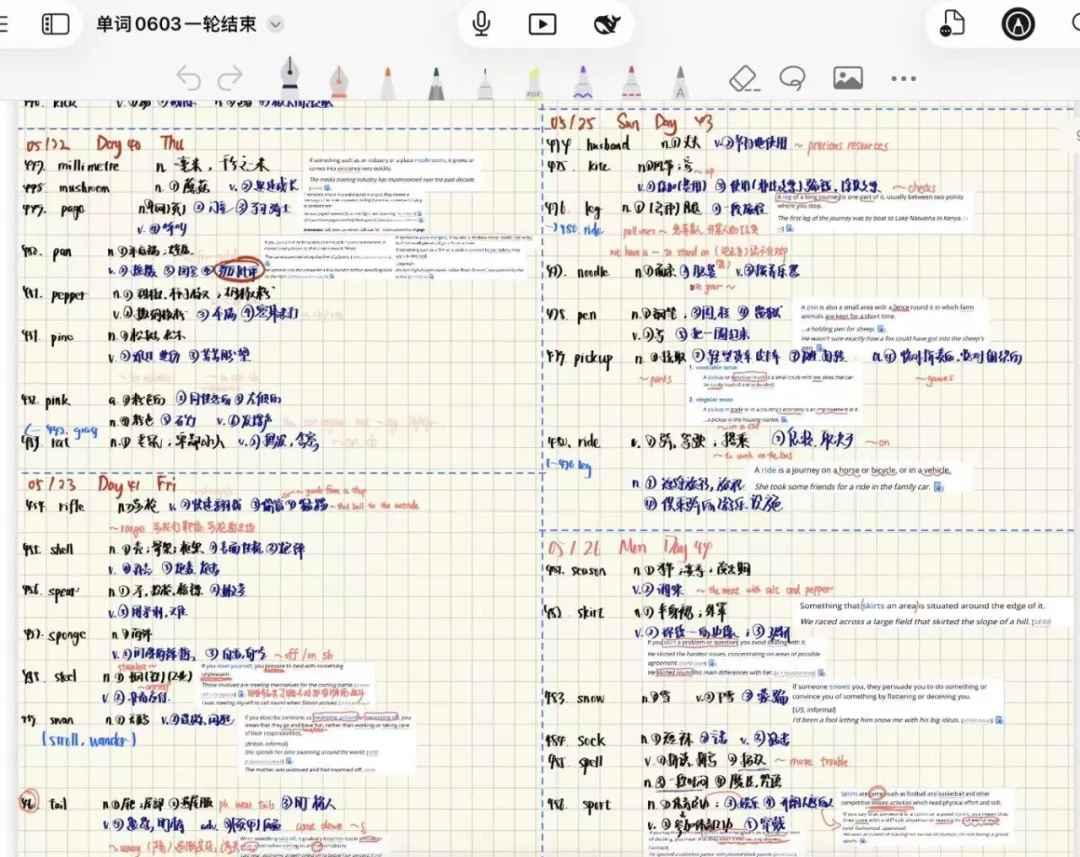Image resolution: width=1080 pixels, height=857 pixels.
Task: Tap the handwritten word 'mushroom'
Action: click(84, 188)
